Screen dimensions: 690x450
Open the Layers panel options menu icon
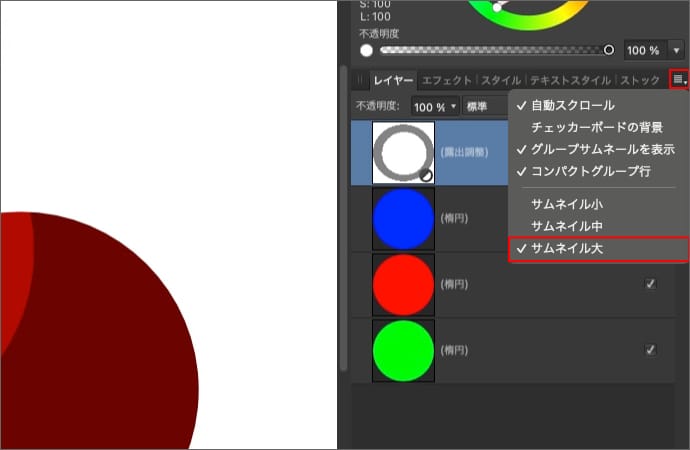coord(679,79)
